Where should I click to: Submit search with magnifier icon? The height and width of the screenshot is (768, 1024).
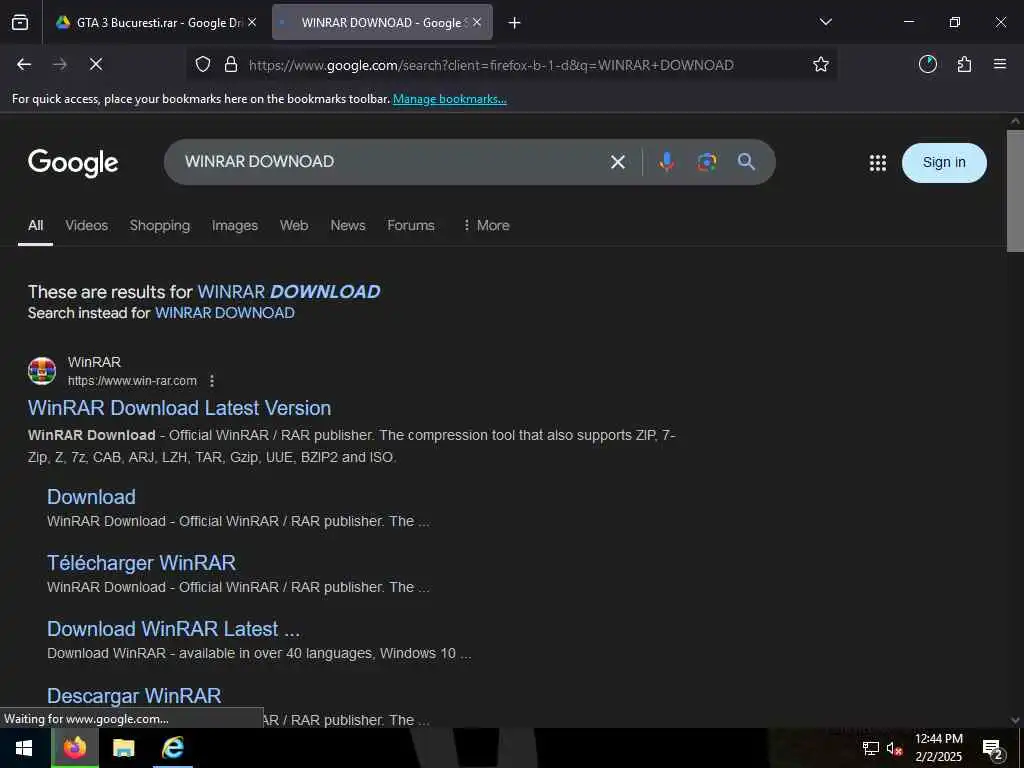746,162
